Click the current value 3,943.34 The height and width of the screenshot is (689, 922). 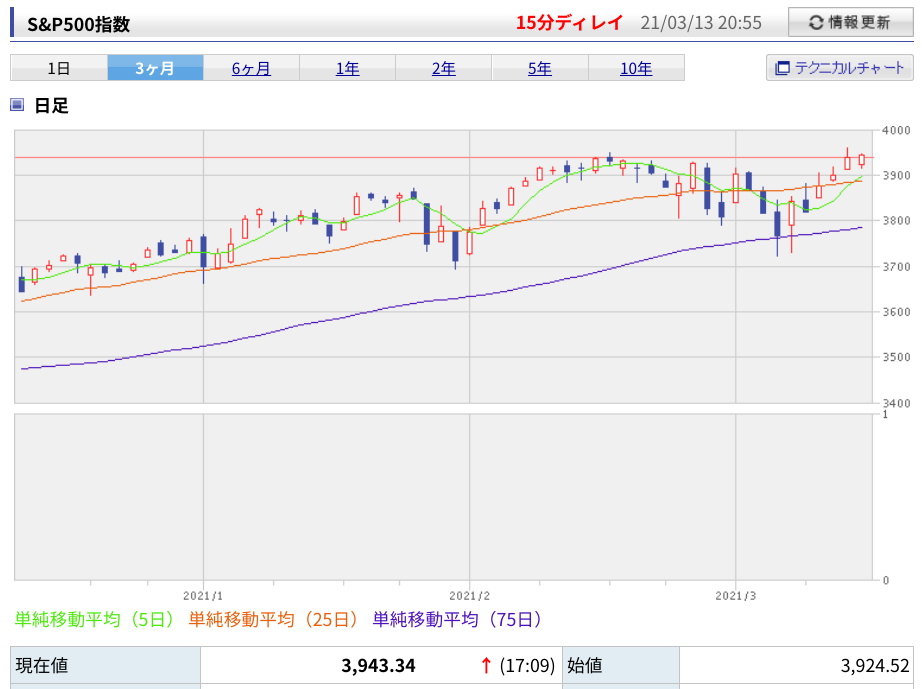(378, 665)
